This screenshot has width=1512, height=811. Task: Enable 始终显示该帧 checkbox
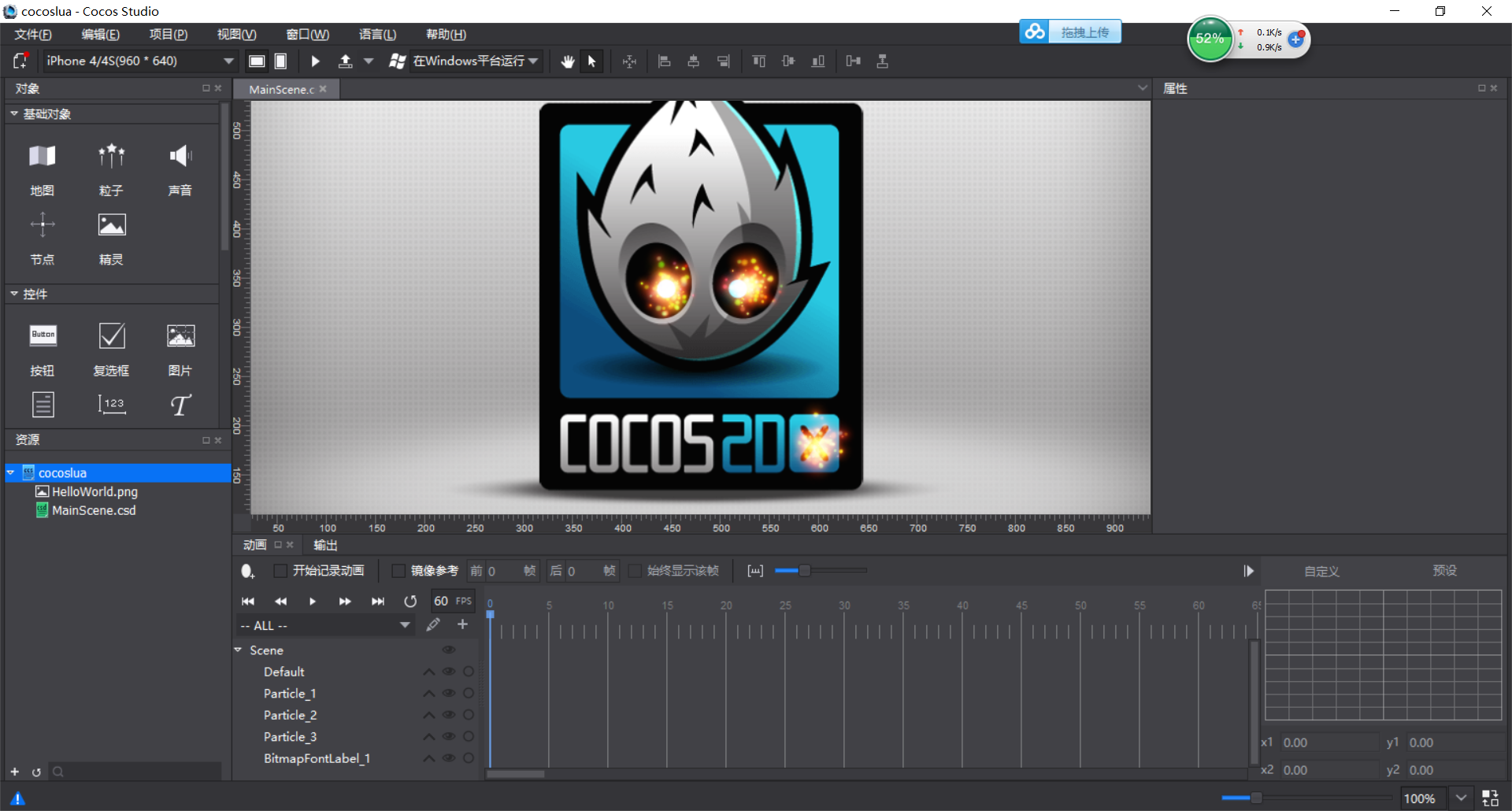pyautogui.click(x=635, y=571)
